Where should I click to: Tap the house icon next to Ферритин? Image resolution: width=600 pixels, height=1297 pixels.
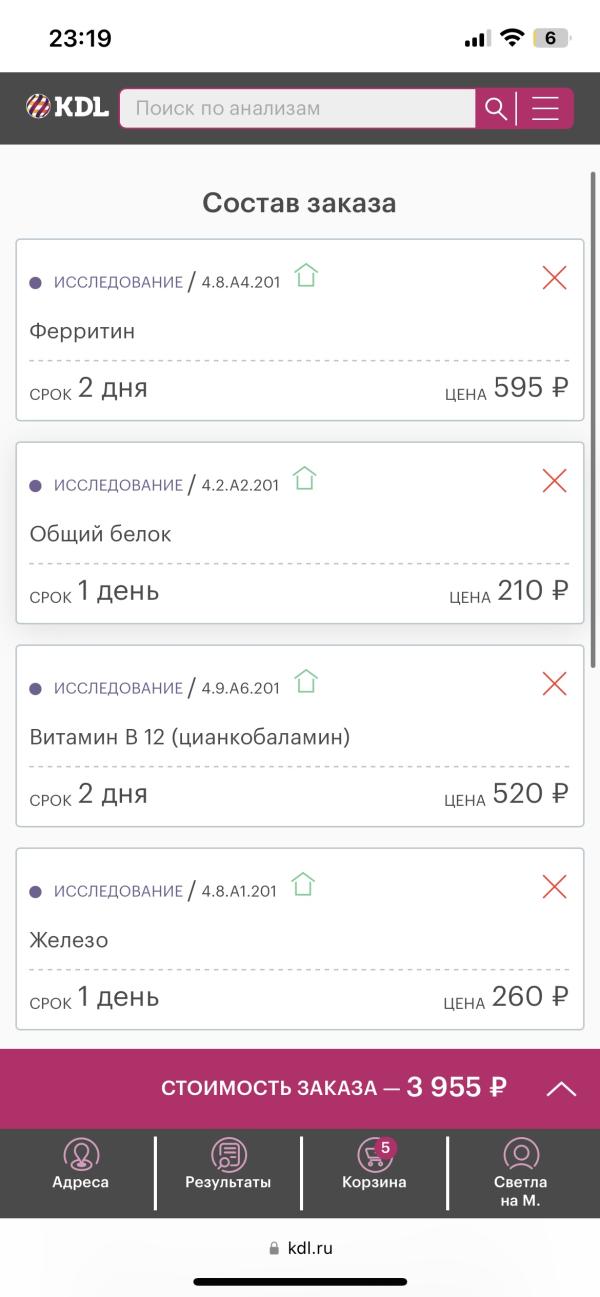pos(306,275)
